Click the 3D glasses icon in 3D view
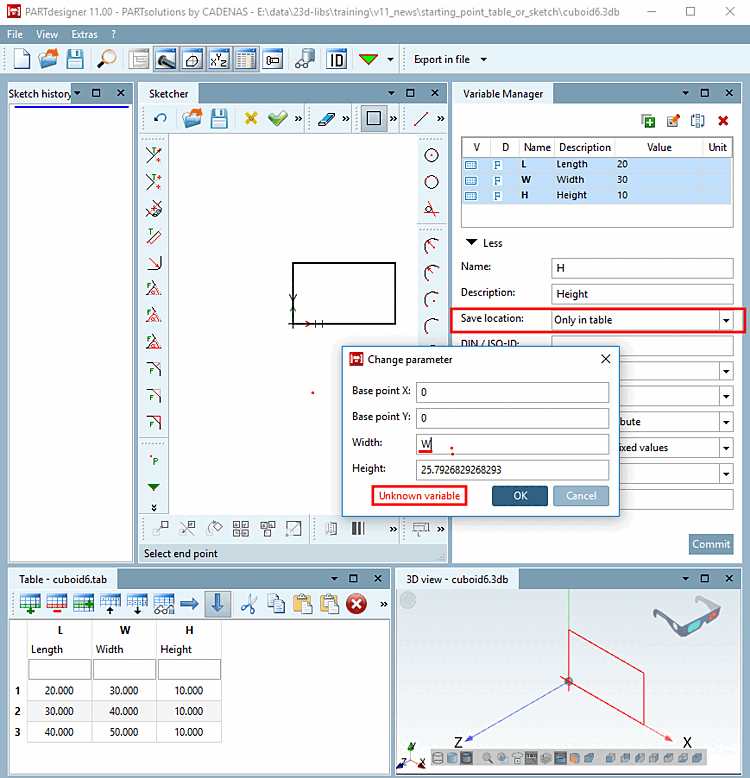Screen dimensions: 750x778 (686, 617)
